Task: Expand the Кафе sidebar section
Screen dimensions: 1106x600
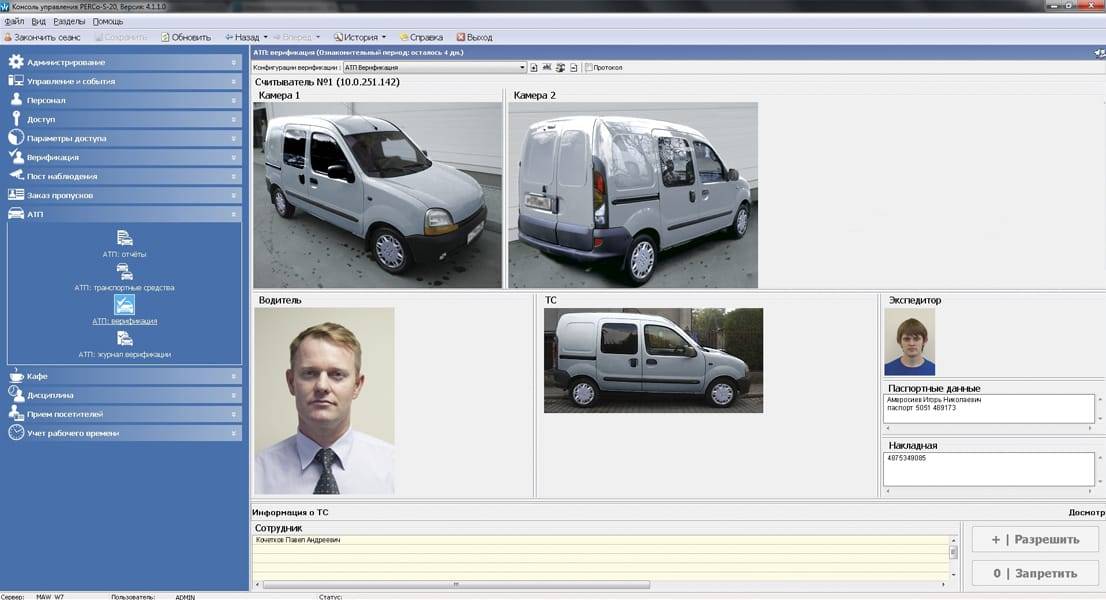Action: tap(124, 376)
